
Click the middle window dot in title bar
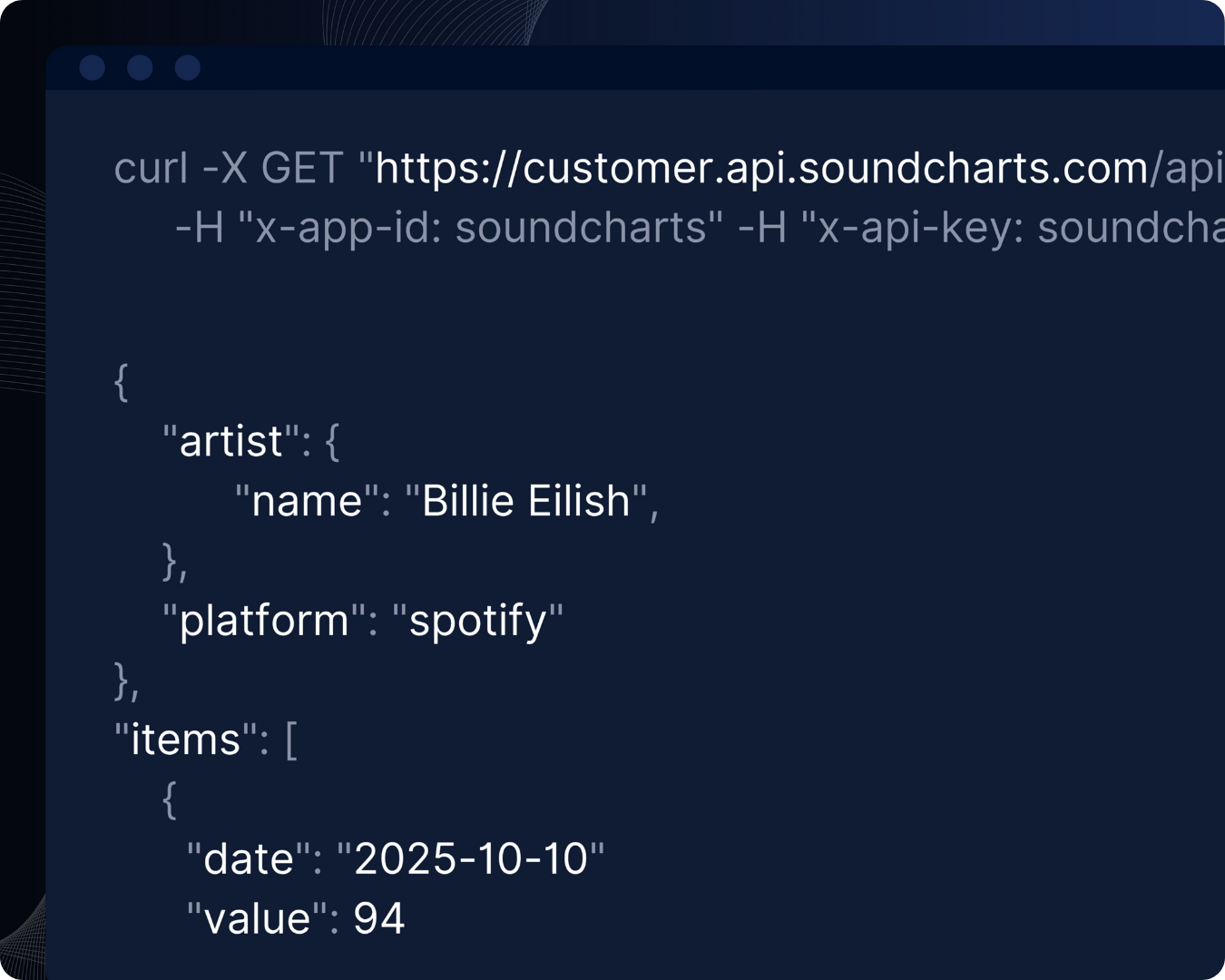click(x=140, y=68)
